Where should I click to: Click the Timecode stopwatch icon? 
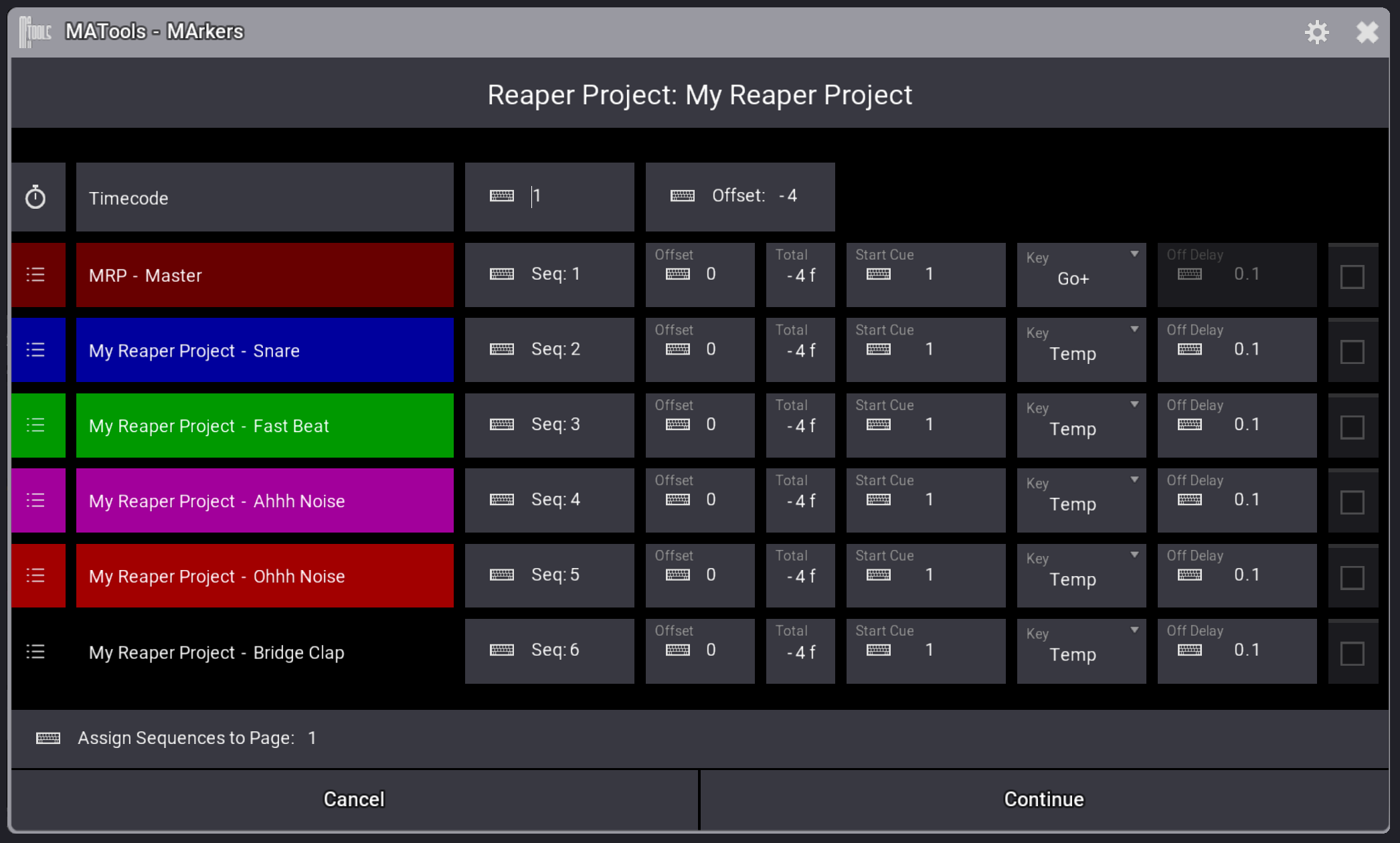click(x=35, y=197)
